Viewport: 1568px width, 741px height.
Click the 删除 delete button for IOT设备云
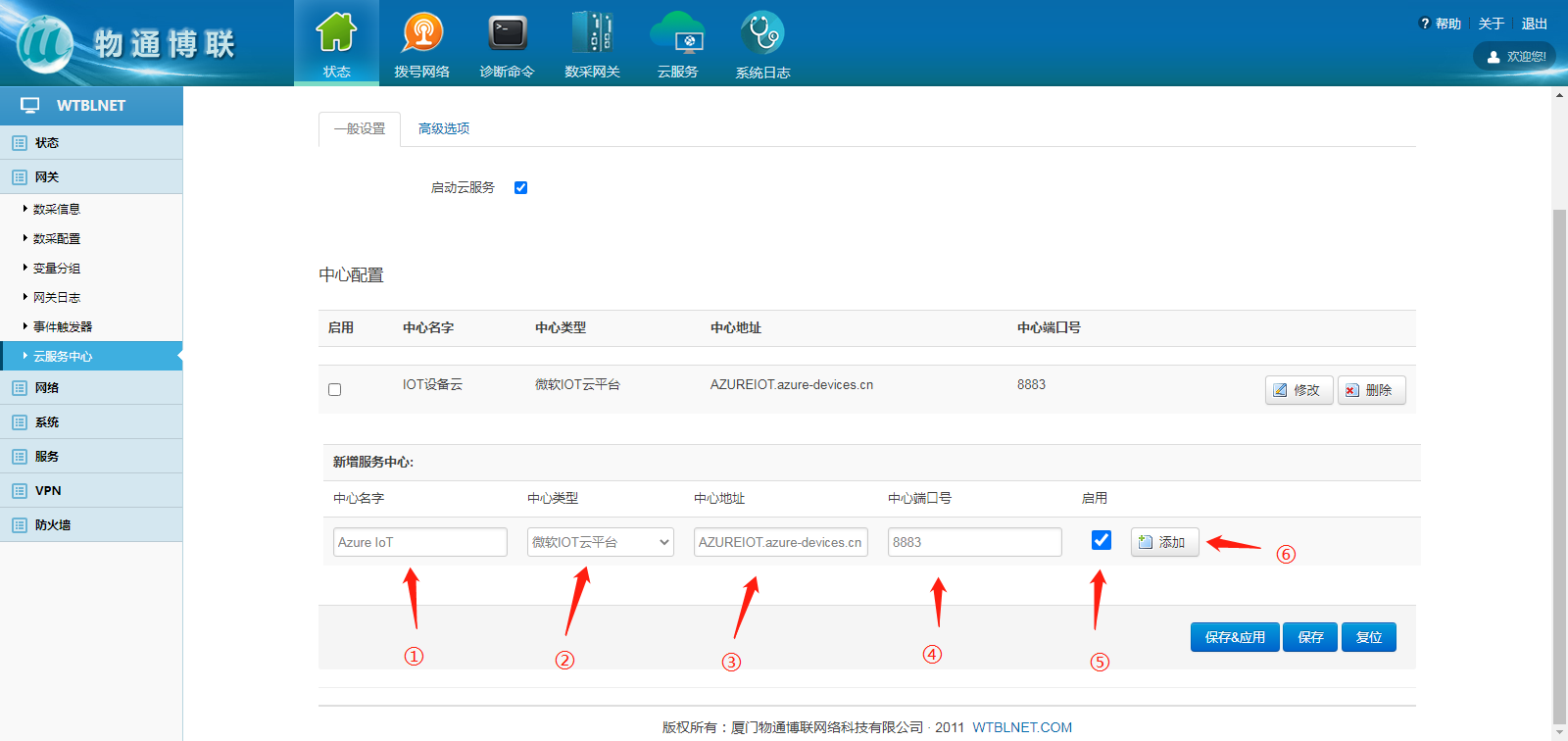point(1371,390)
